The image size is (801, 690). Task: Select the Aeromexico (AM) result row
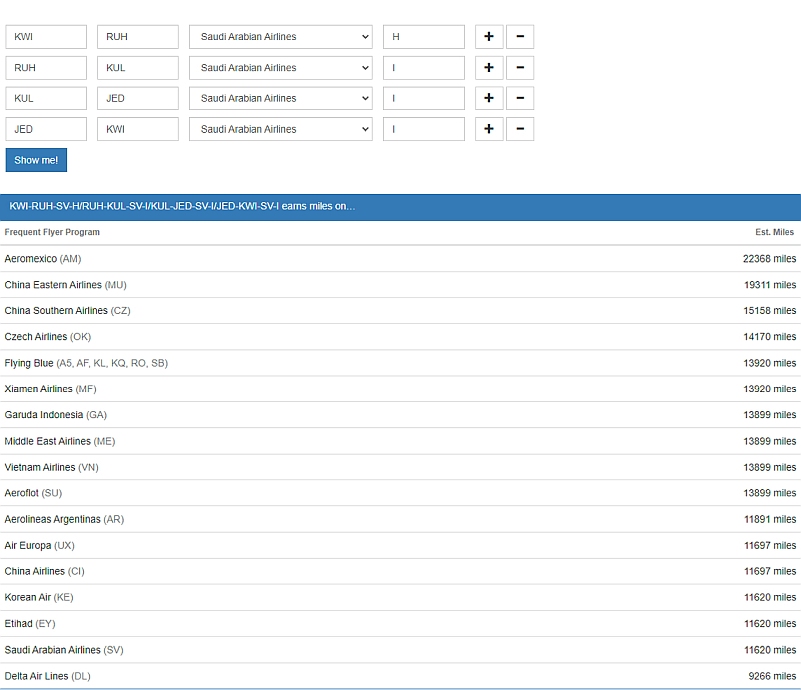click(400, 259)
